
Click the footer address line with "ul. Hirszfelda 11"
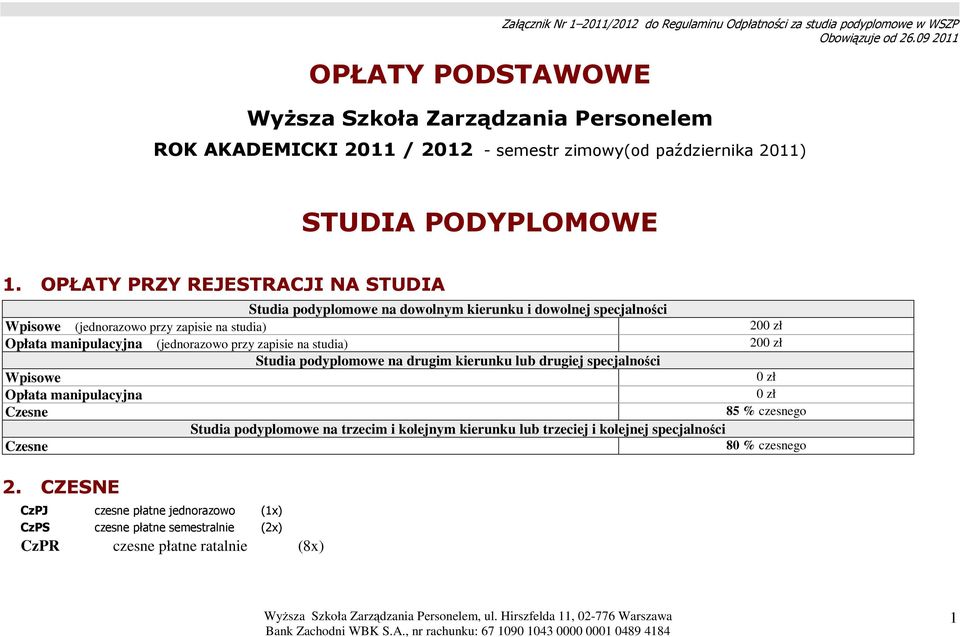click(468, 616)
